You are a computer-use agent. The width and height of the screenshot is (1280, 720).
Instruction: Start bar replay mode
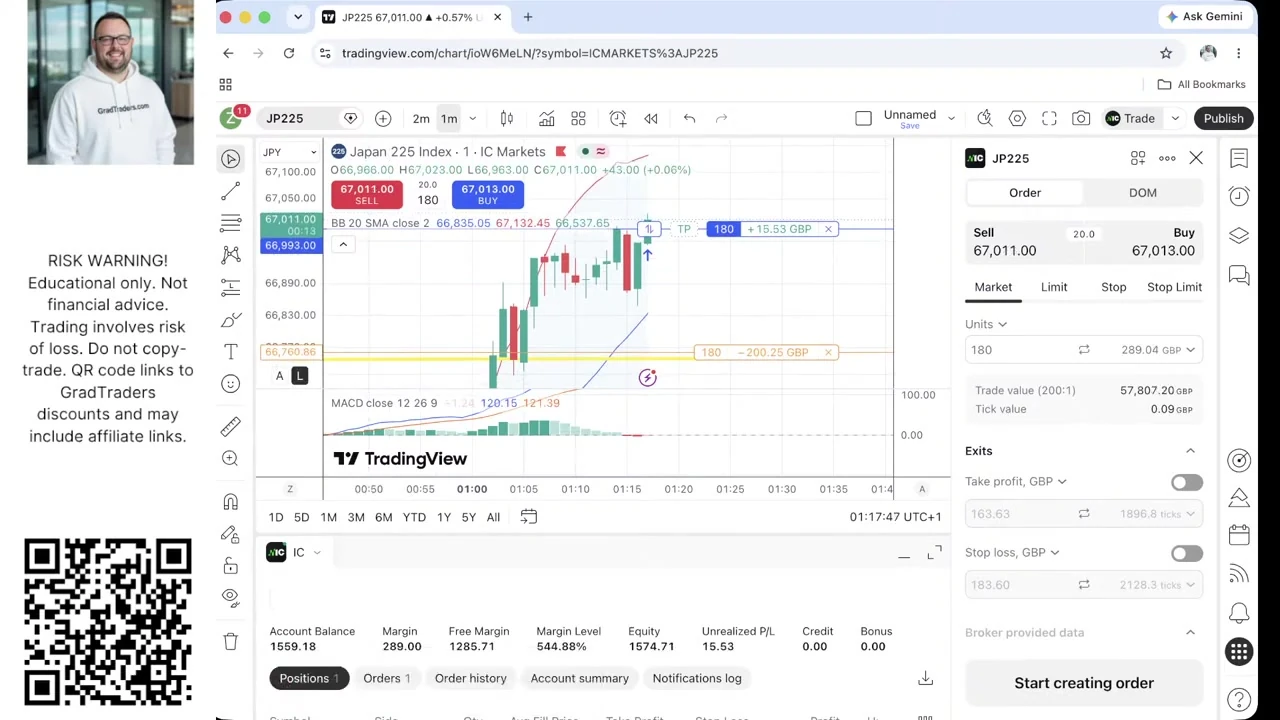pos(651,119)
